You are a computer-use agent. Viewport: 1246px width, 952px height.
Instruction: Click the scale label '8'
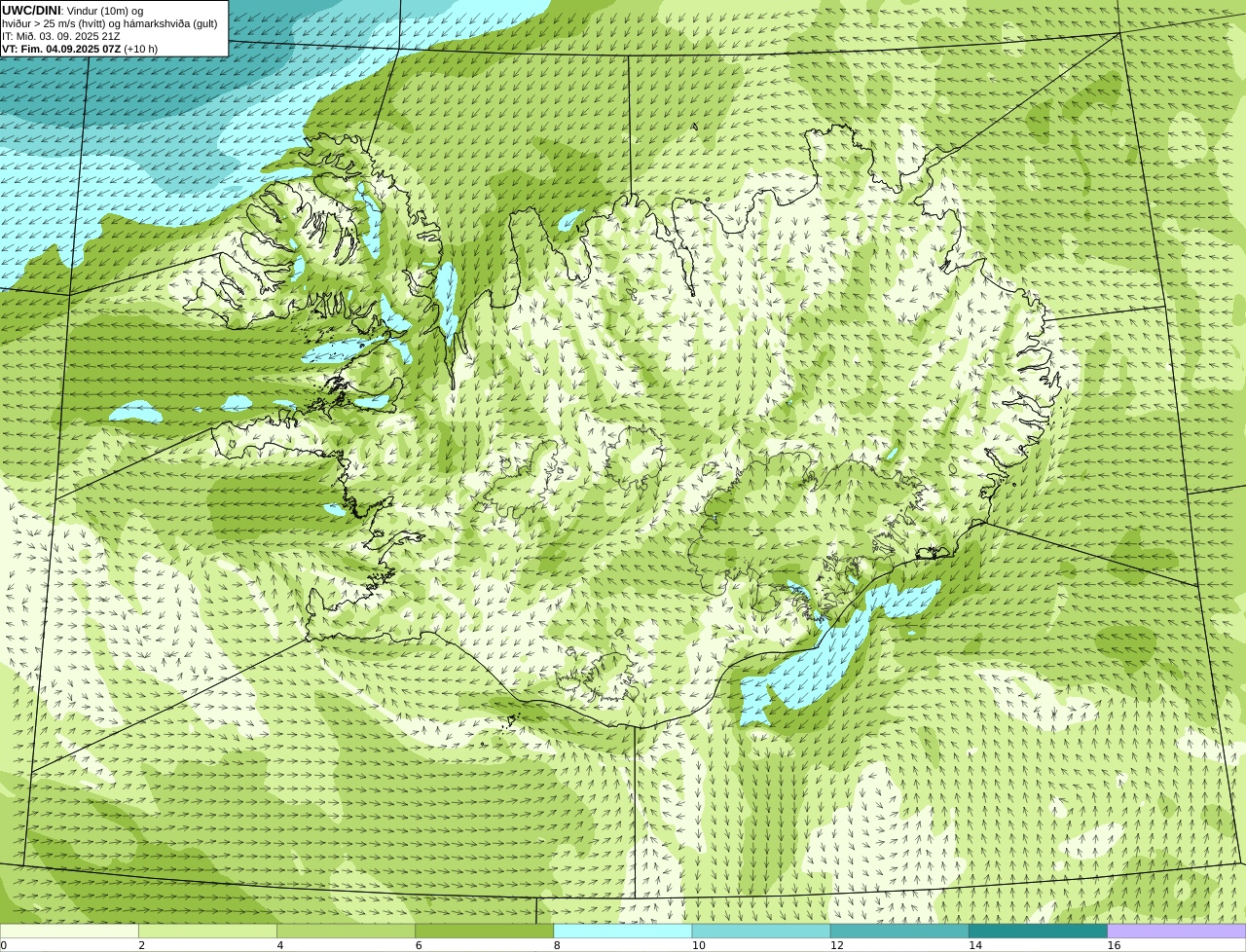(x=558, y=945)
